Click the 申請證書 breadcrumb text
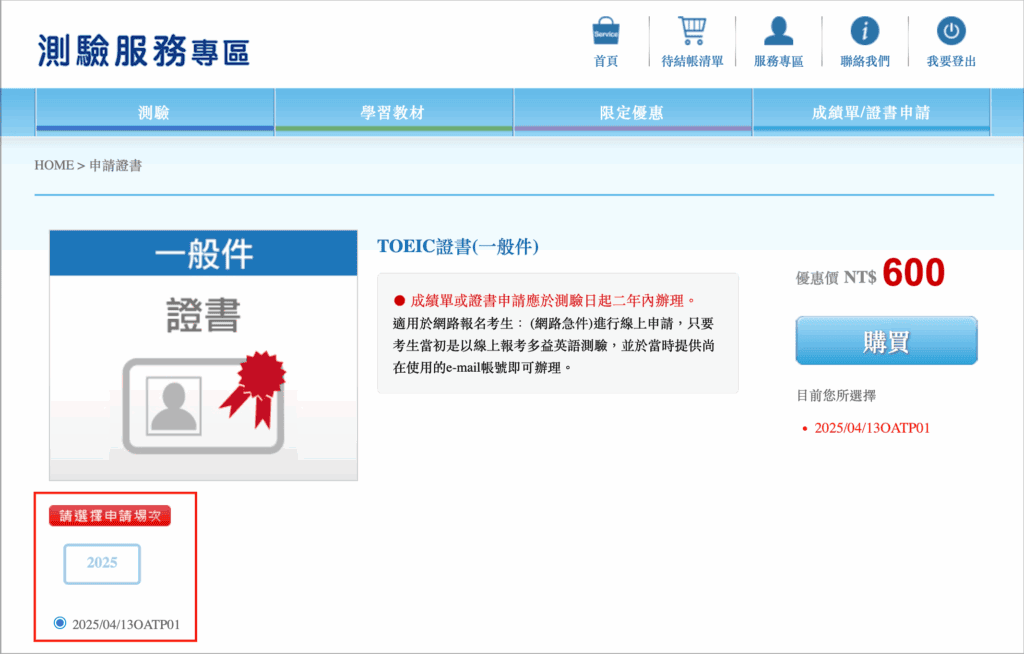The width and height of the screenshot is (1024, 654). [x=115, y=165]
